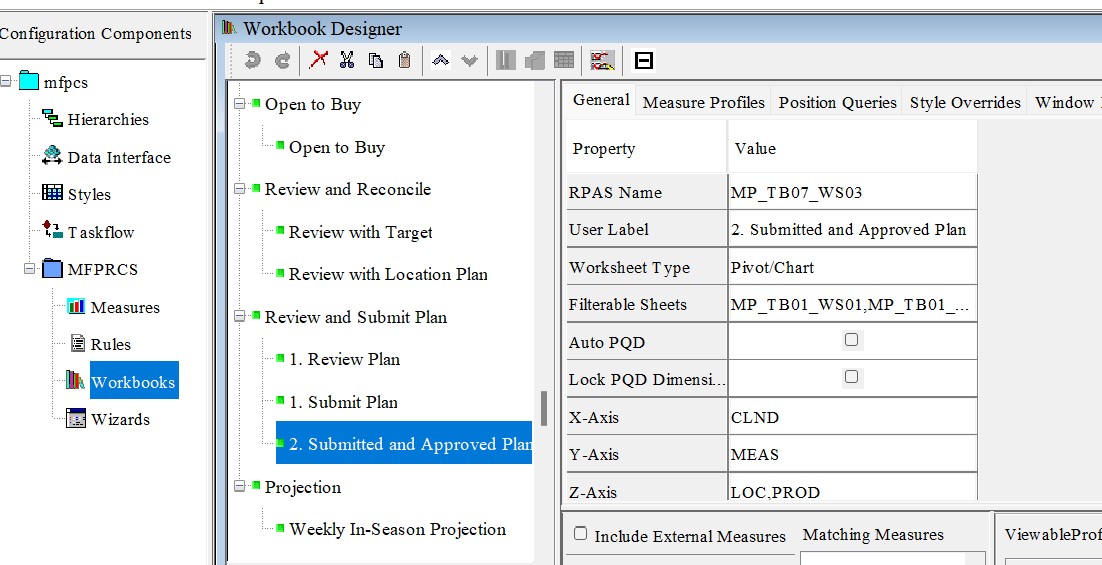Open the Measure Profiles tab
The image size is (1102, 565).
tap(703, 102)
